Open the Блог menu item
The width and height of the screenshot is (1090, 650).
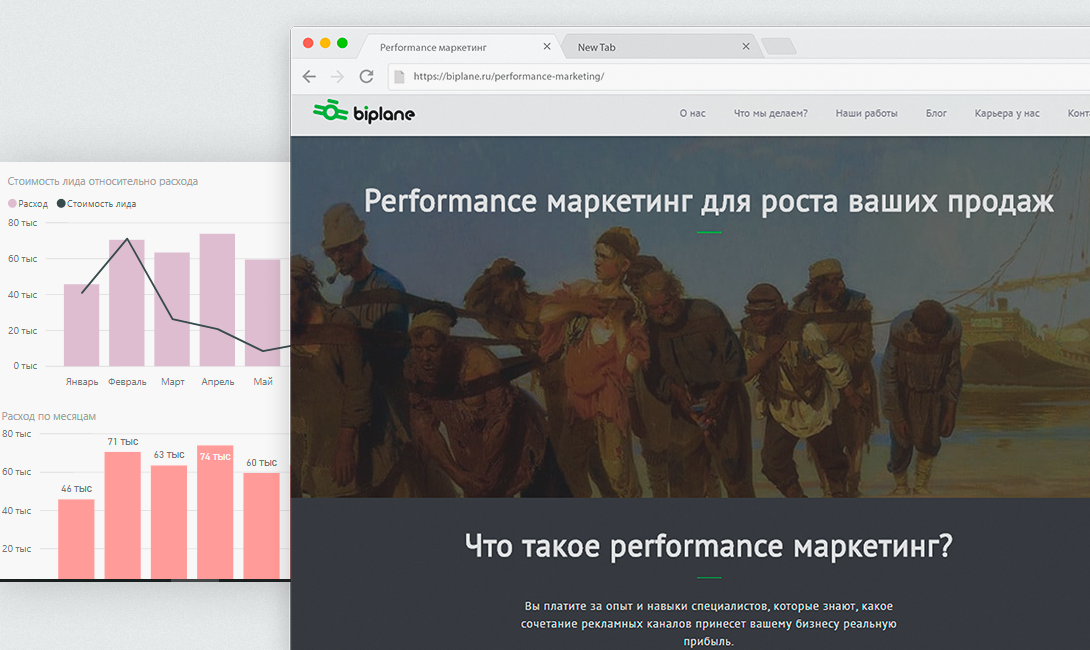pos(936,113)
